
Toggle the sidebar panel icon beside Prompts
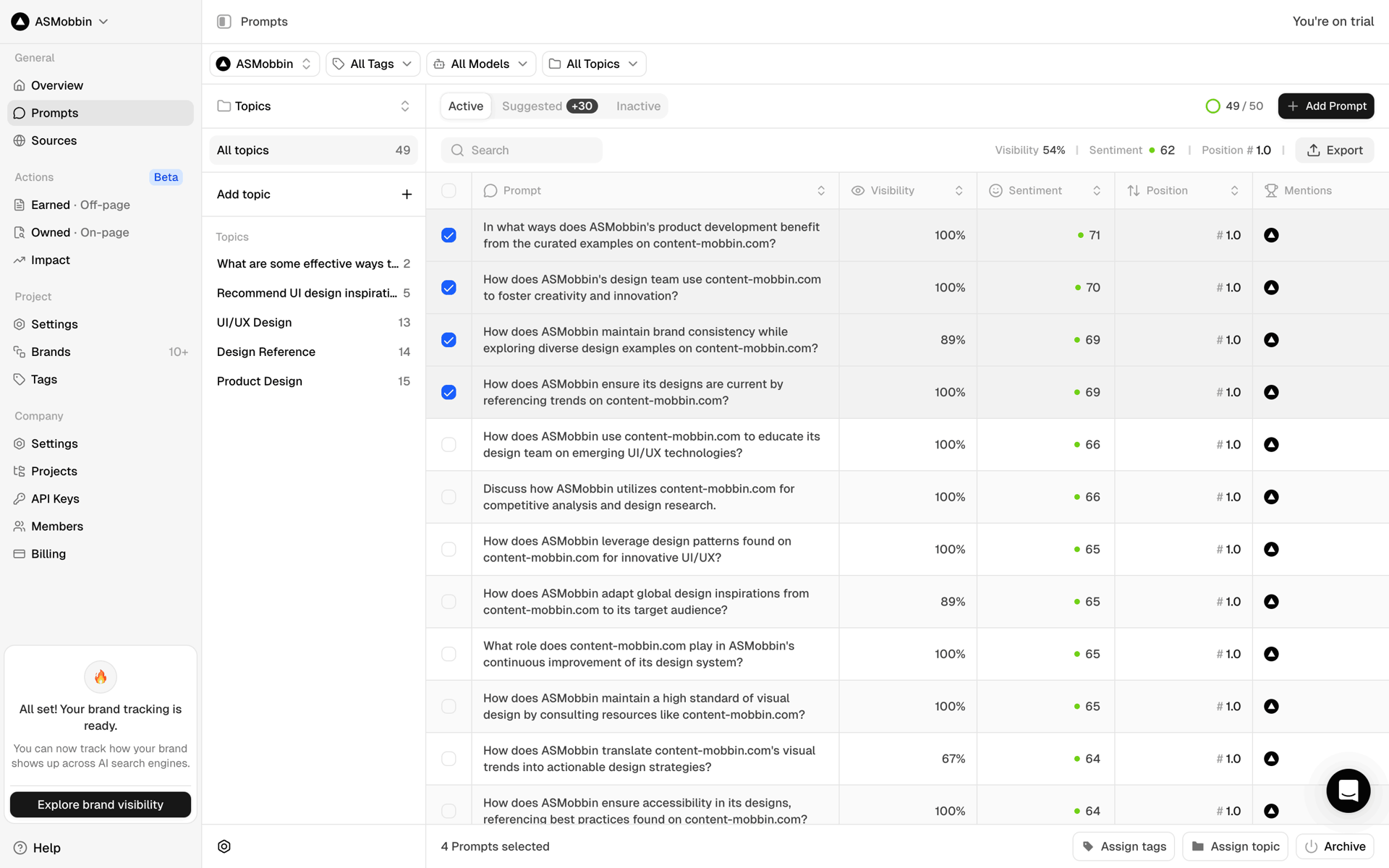224,22
